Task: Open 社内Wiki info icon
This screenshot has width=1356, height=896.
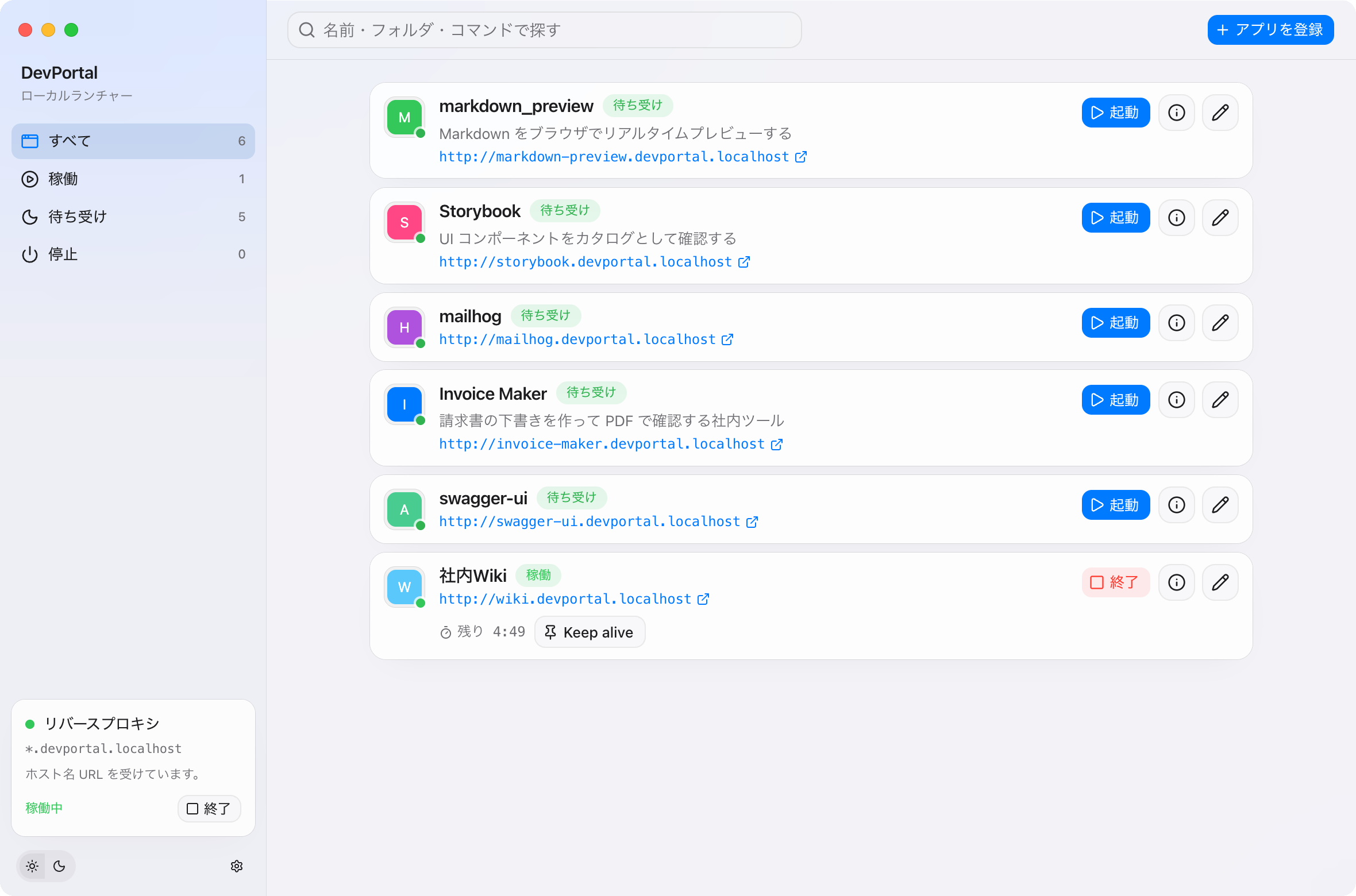Action: (1177, 582)
